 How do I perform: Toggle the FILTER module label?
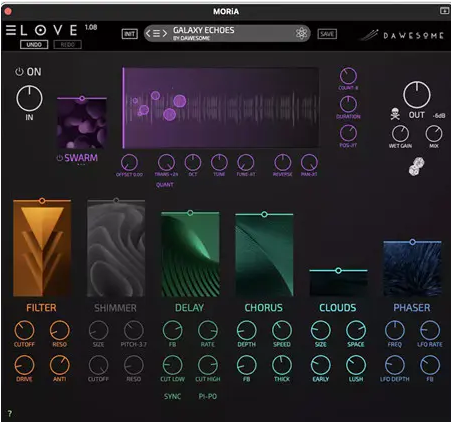(x=41, y=308)
